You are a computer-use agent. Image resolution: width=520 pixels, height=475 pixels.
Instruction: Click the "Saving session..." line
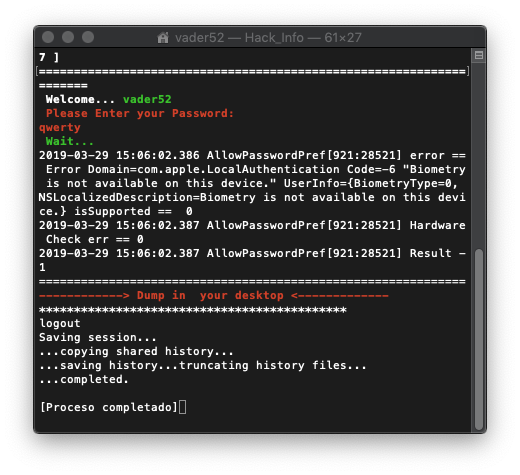[98, 337]
